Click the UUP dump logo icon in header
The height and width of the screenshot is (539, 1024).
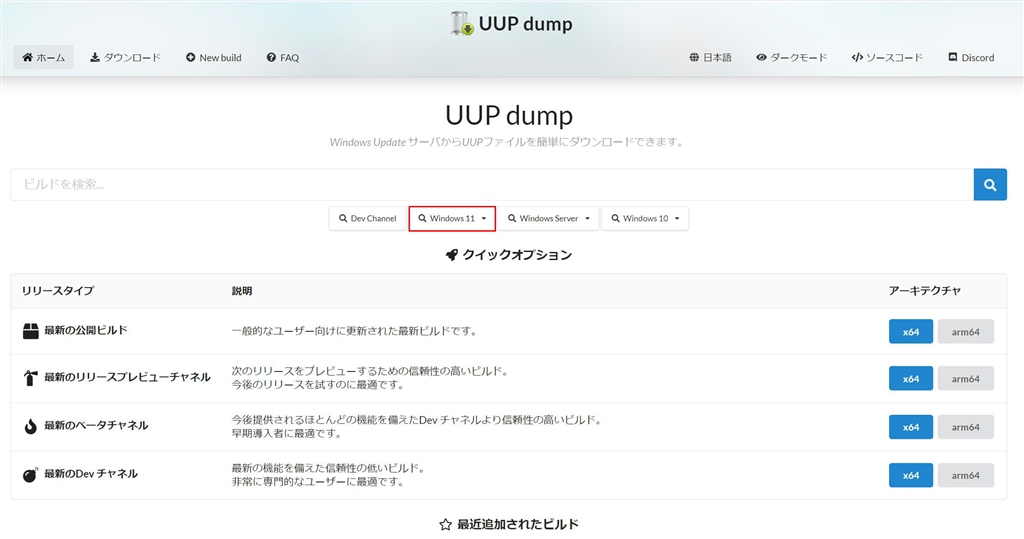[x=462, y=24]
